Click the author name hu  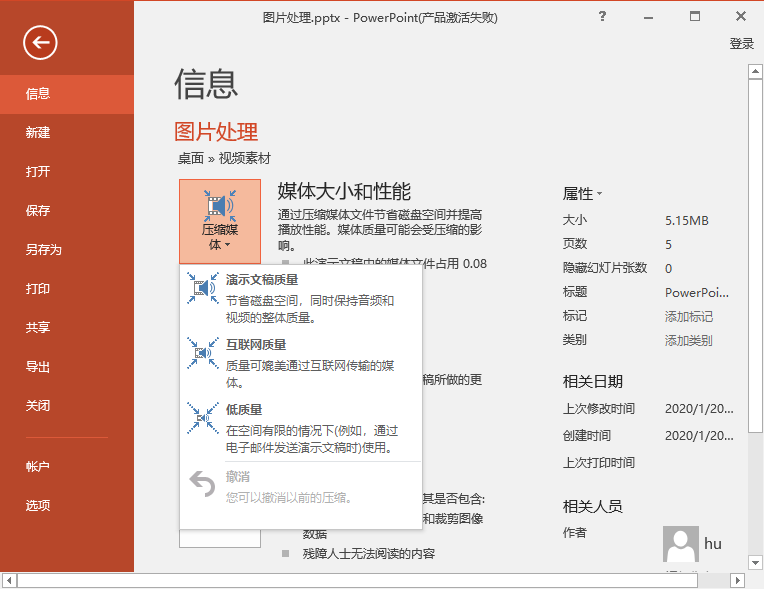coord(712,544)
